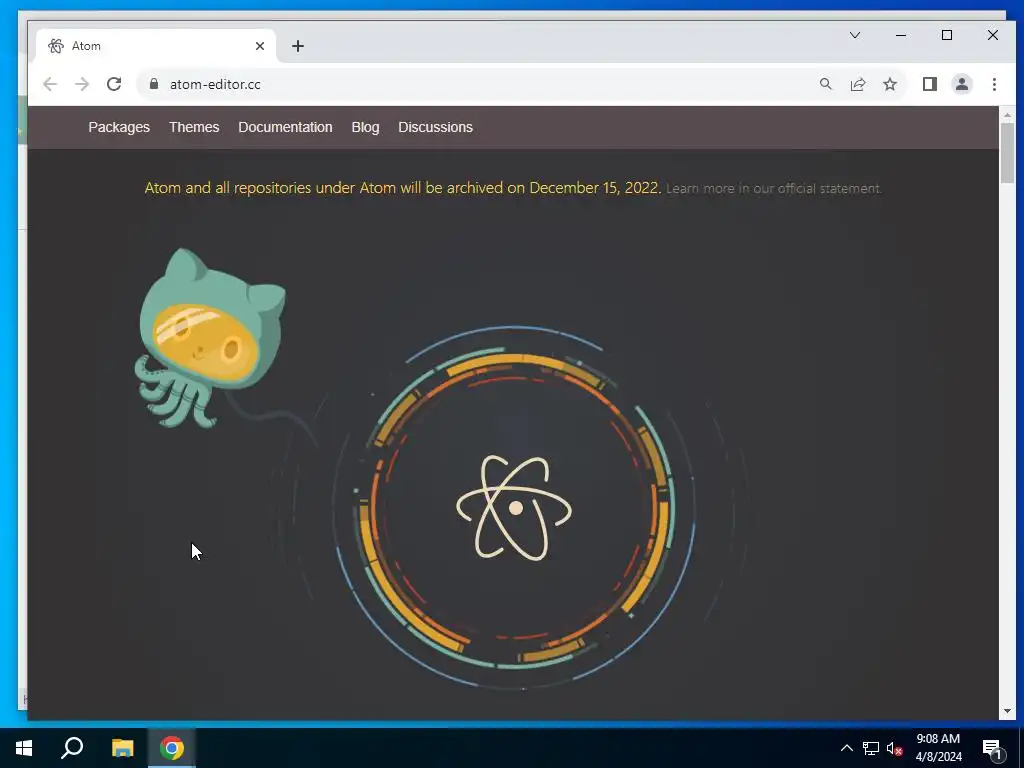This screenshot has height=768, width=1024.
Task: Reload the atom-editor.cc page
Action: click(114, 84)
